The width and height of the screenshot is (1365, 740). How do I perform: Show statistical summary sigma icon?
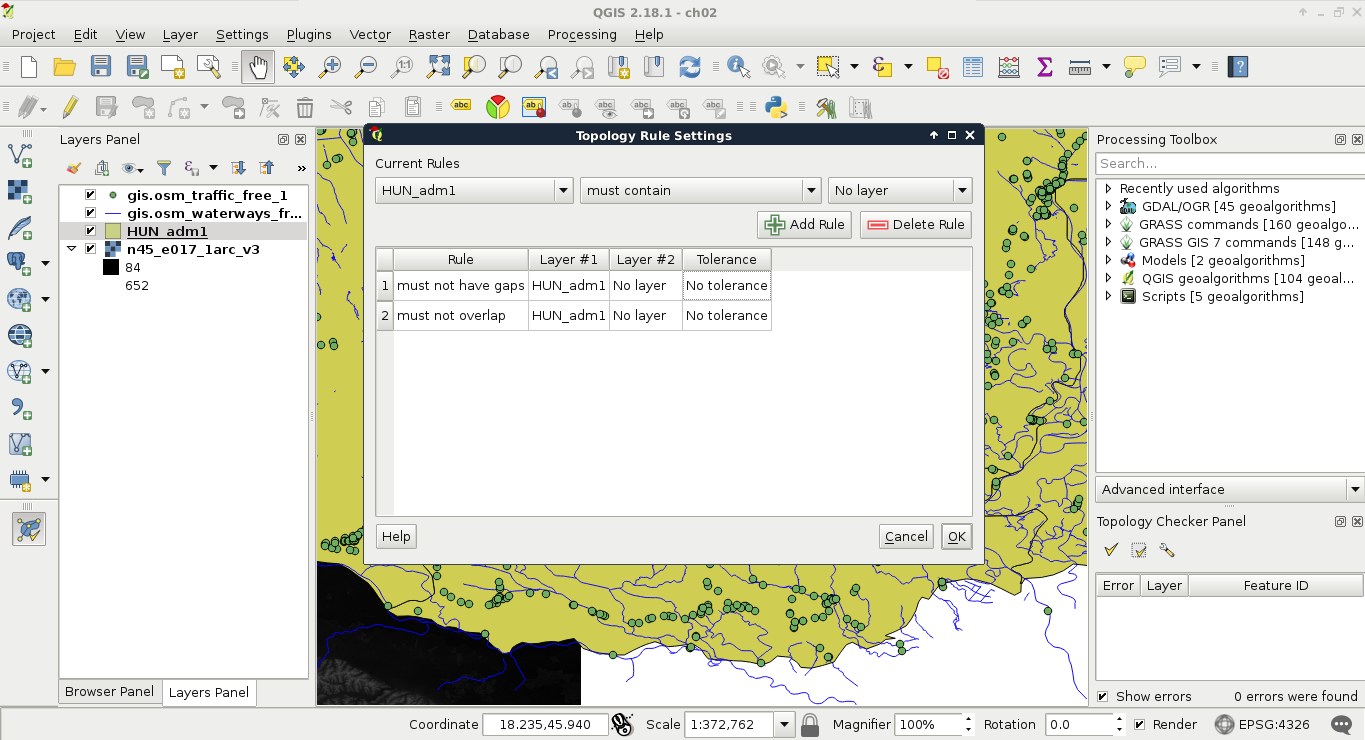coord(1045,67)
